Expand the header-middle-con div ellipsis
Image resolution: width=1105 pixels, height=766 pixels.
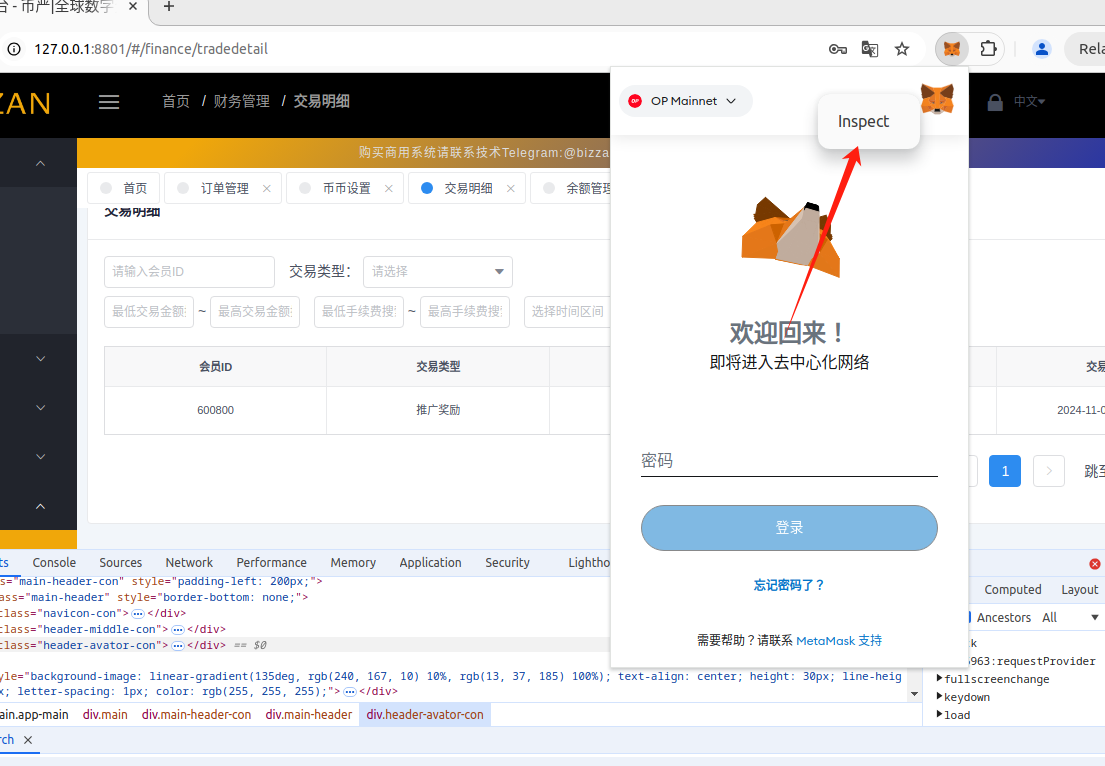point(178,629)
